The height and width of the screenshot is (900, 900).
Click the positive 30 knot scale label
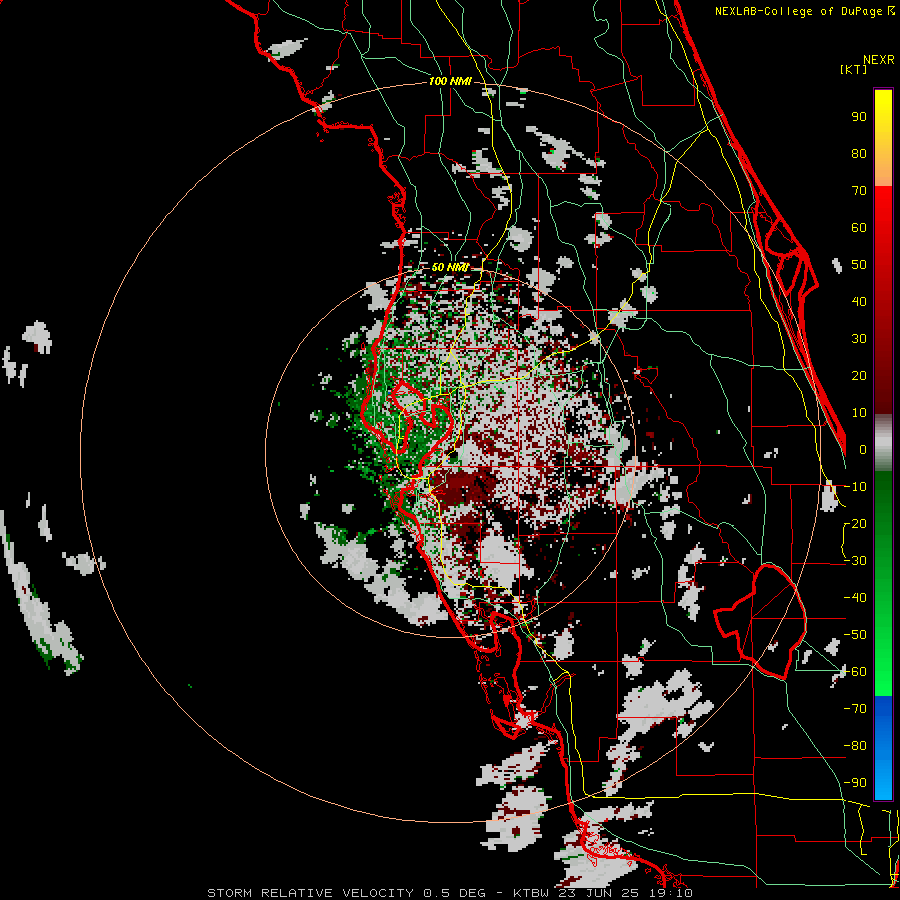pos(859,339)
